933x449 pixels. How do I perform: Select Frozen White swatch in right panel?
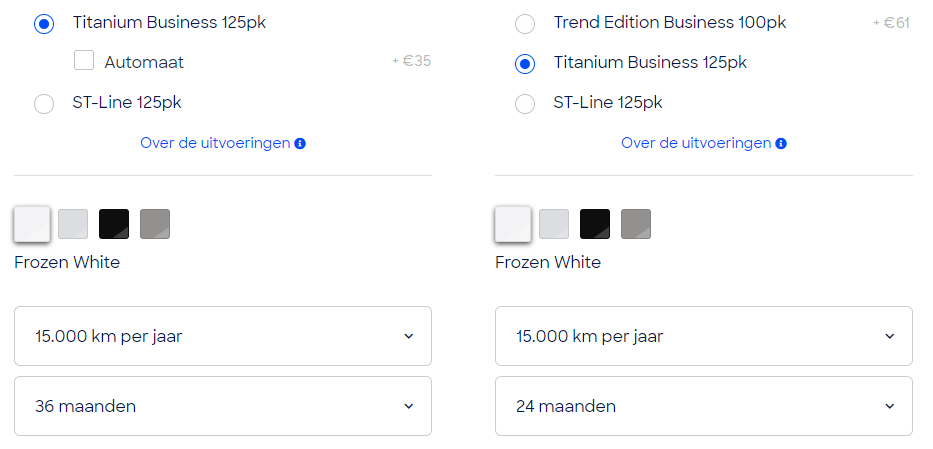click(x=513, y=224)
